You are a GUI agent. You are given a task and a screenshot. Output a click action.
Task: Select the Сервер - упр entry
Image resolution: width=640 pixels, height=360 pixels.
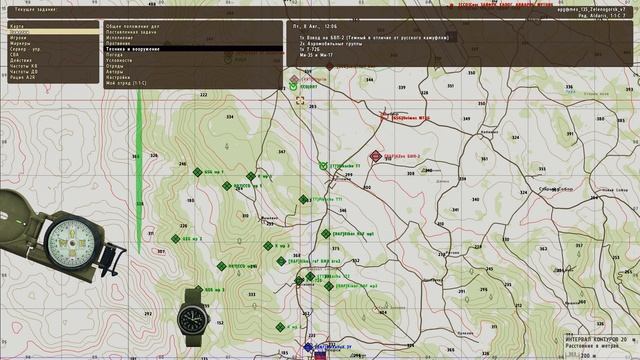(25, 49)
